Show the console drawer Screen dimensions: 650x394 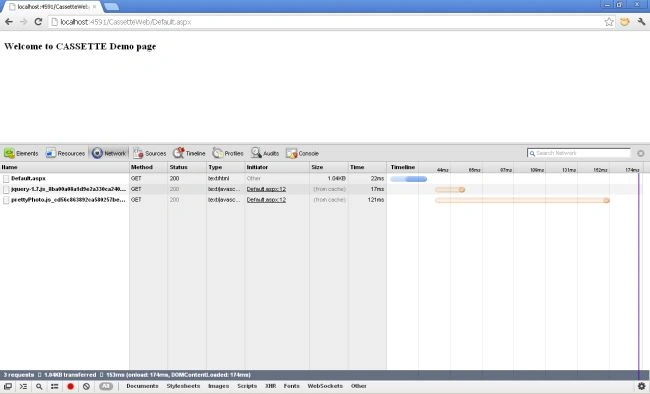coord(23,386)
